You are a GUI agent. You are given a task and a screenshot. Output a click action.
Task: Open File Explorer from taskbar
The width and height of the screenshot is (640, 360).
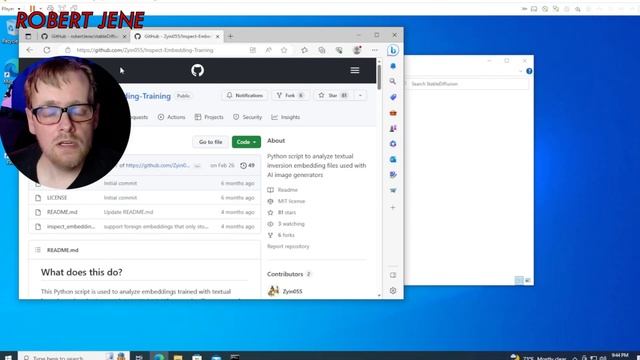click(178, 357)
